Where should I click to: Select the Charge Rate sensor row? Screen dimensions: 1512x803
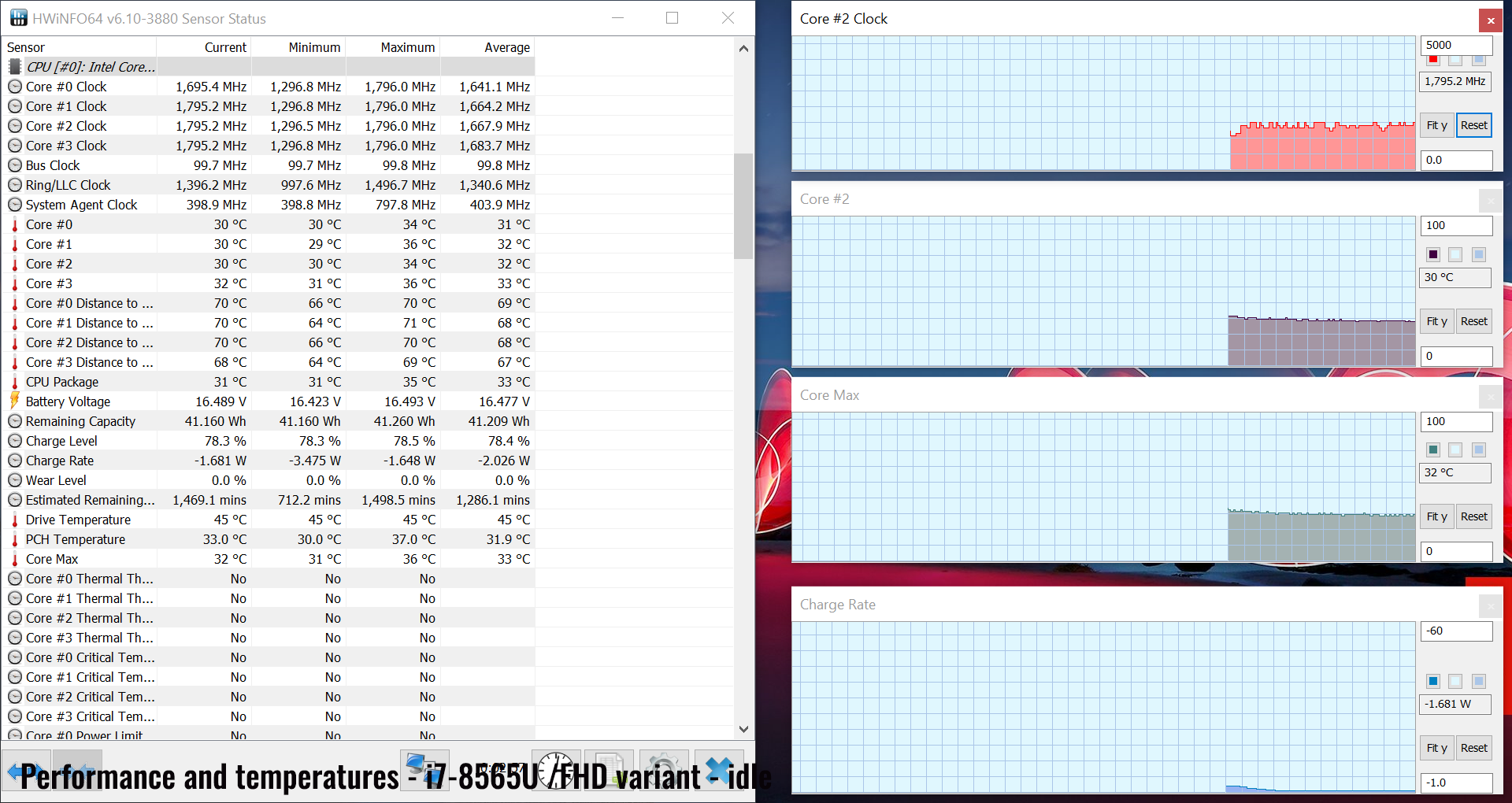(269, 461)
